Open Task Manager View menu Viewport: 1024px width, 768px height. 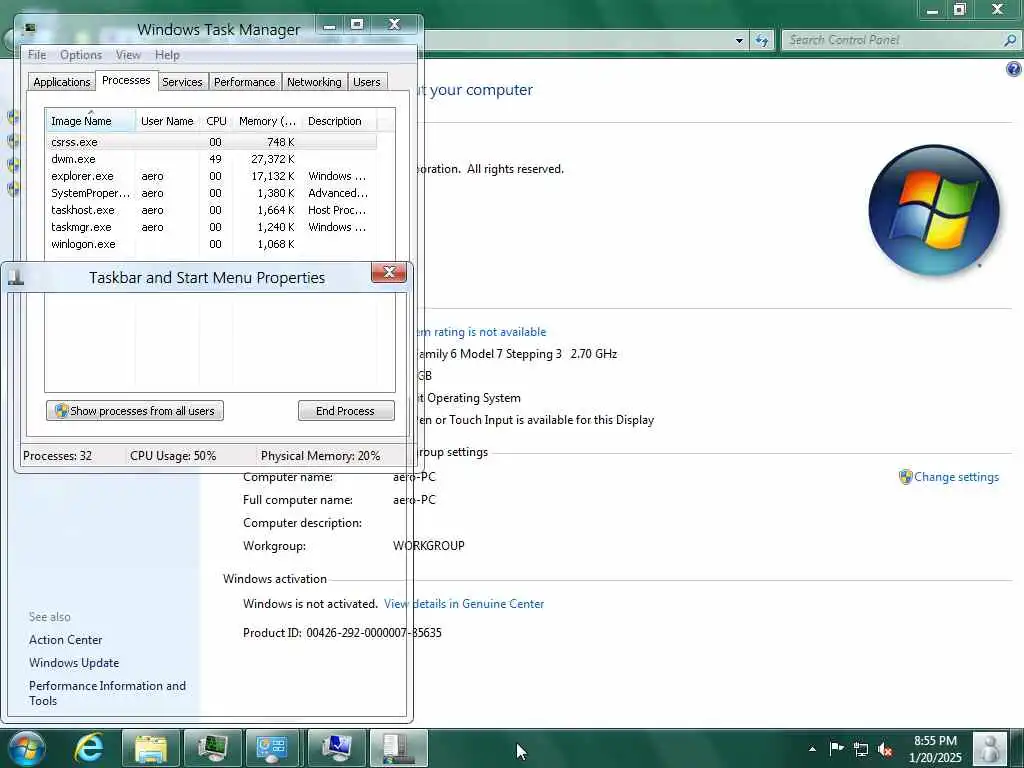[128, 55]
